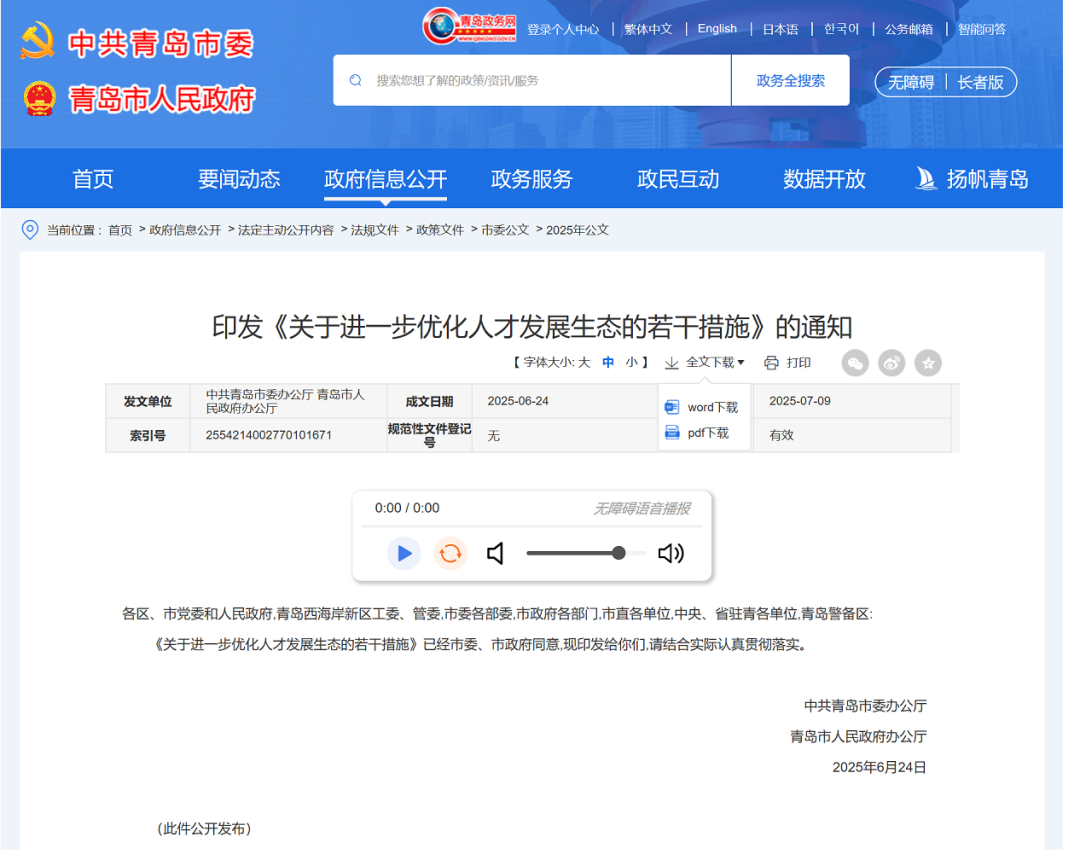The width and height of the screenshot is (1080, 860).
Task: Click the loud speaker volume icon
Action: [670, 553]
